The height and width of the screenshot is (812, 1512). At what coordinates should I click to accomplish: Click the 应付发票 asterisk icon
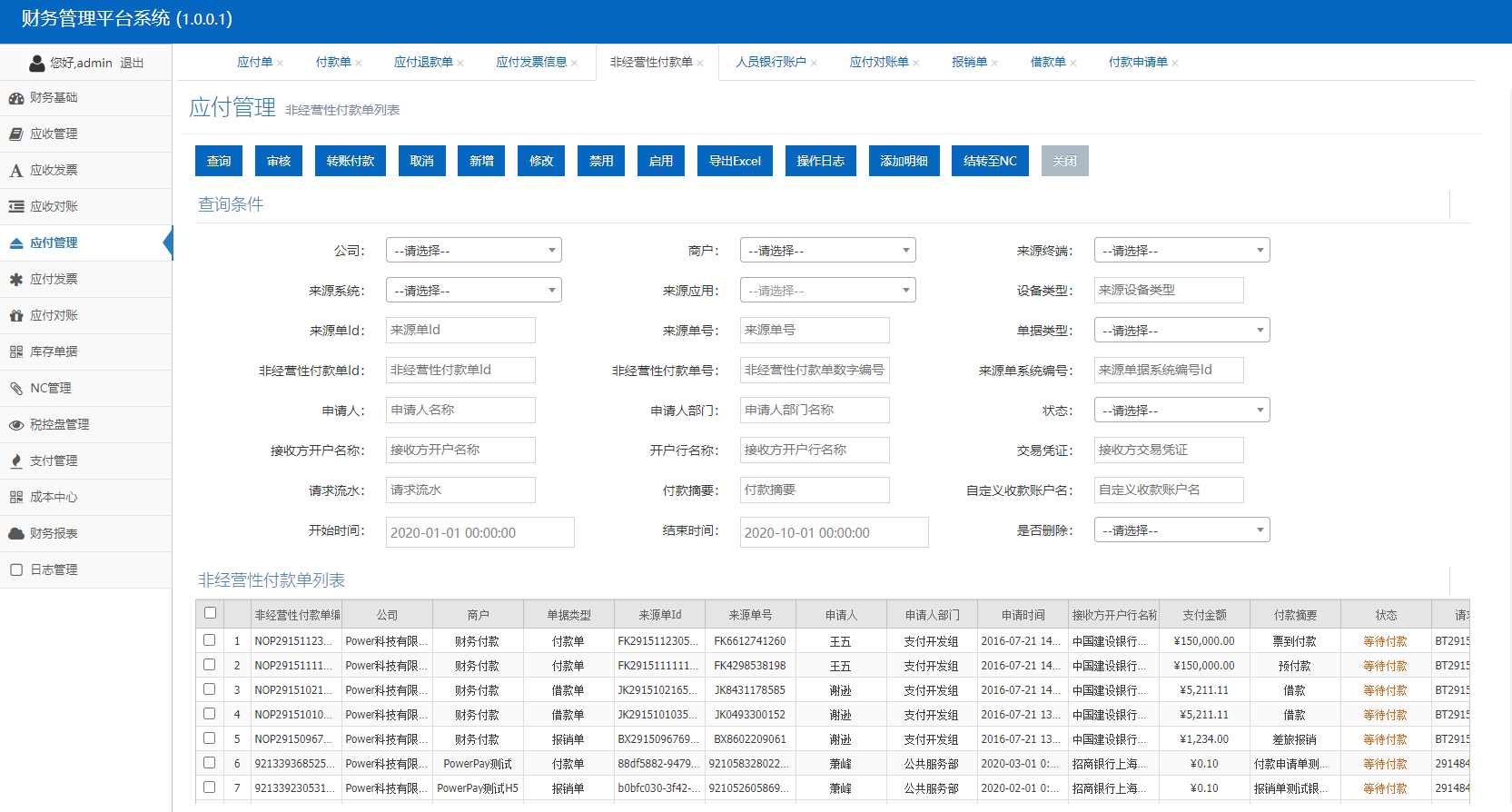[x=16, y=280]
